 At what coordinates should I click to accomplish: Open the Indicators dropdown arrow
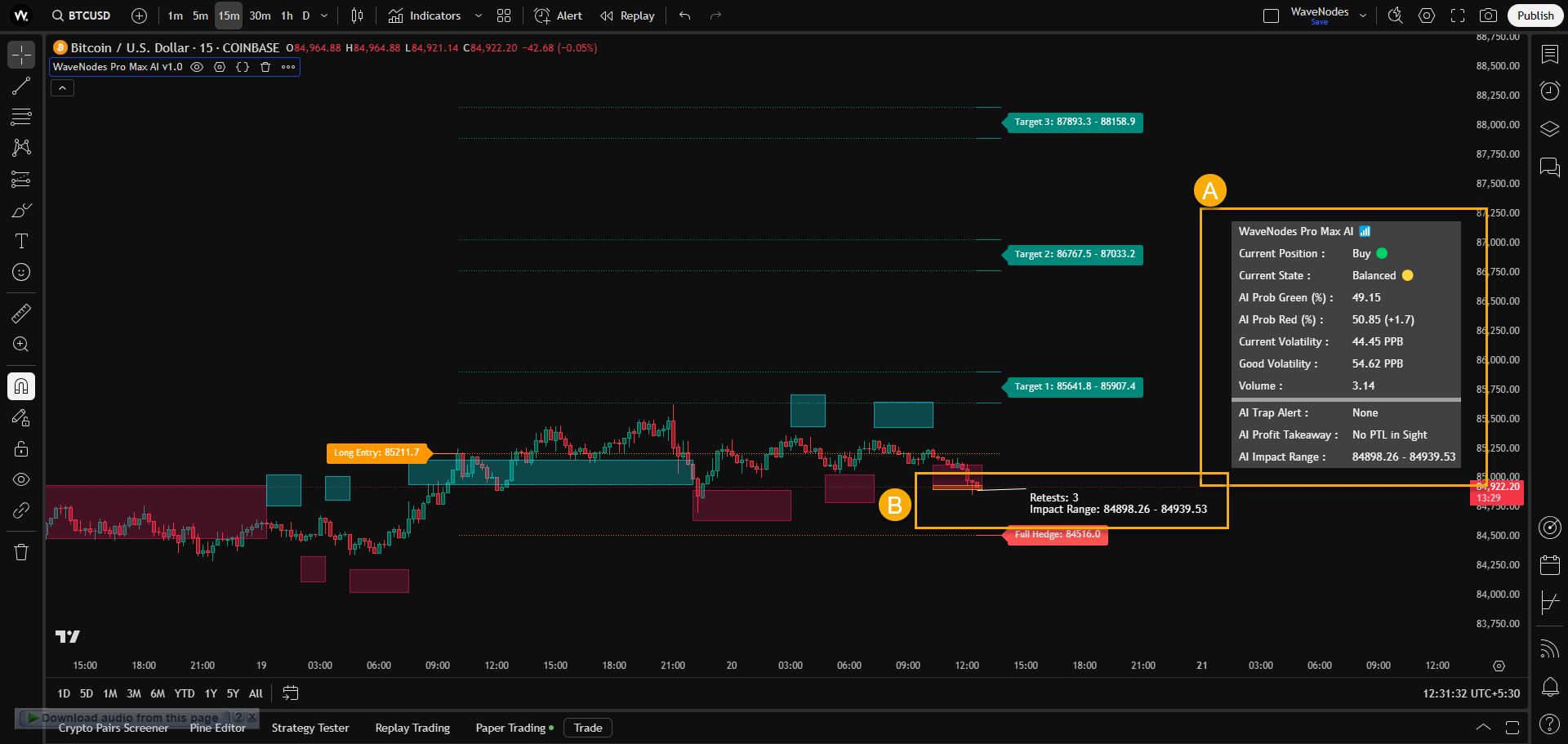pos(478,16)
